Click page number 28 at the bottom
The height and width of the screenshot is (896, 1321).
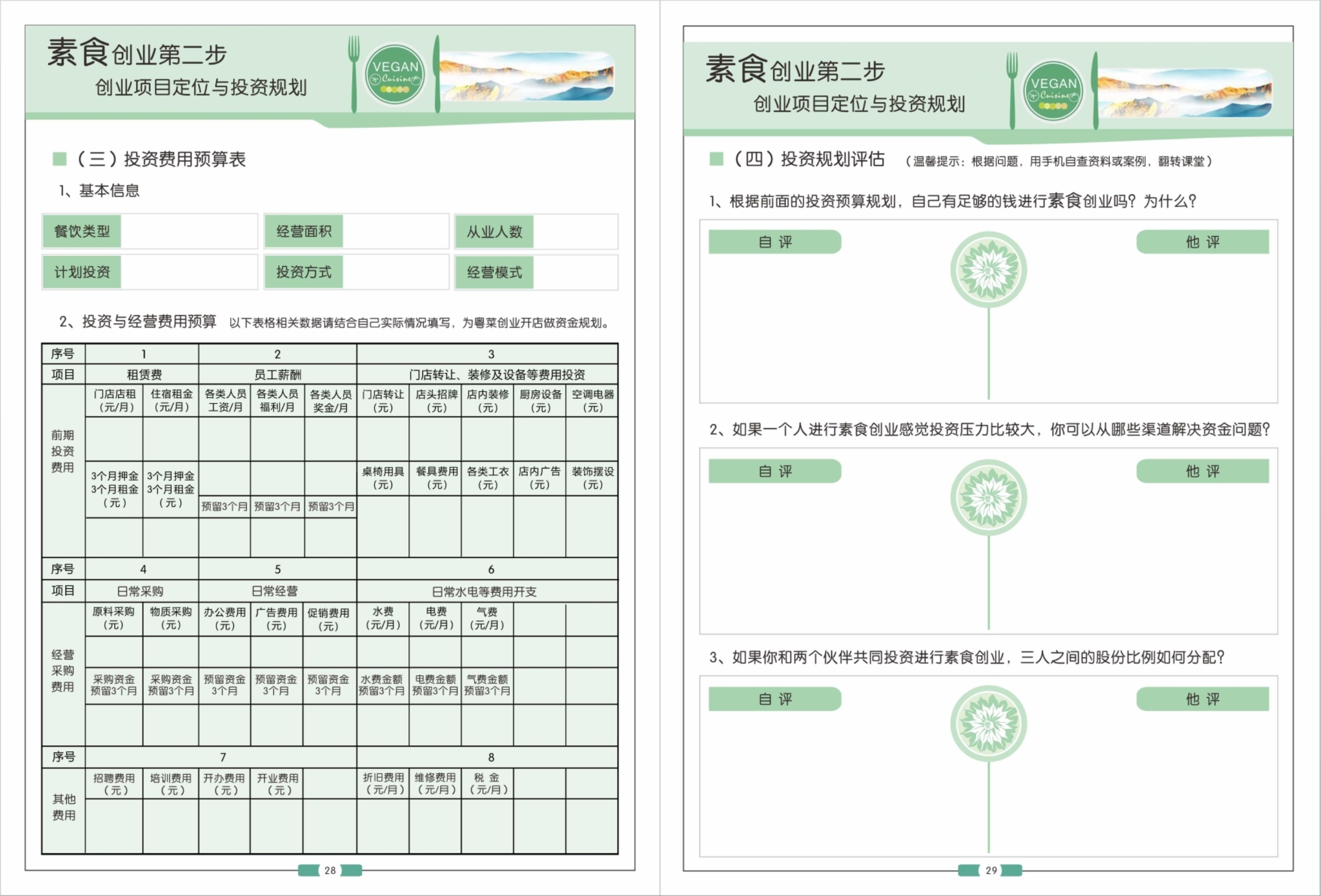(x=330, y=870)
